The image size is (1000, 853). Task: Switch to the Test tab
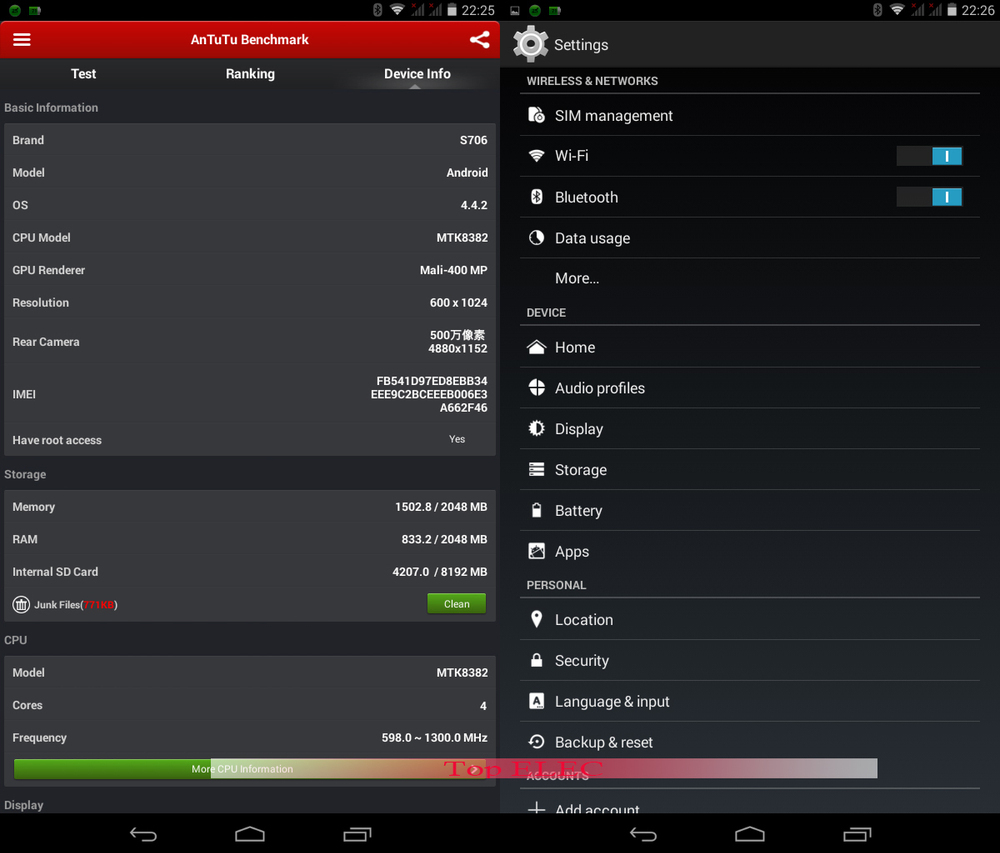pos(83,74)
